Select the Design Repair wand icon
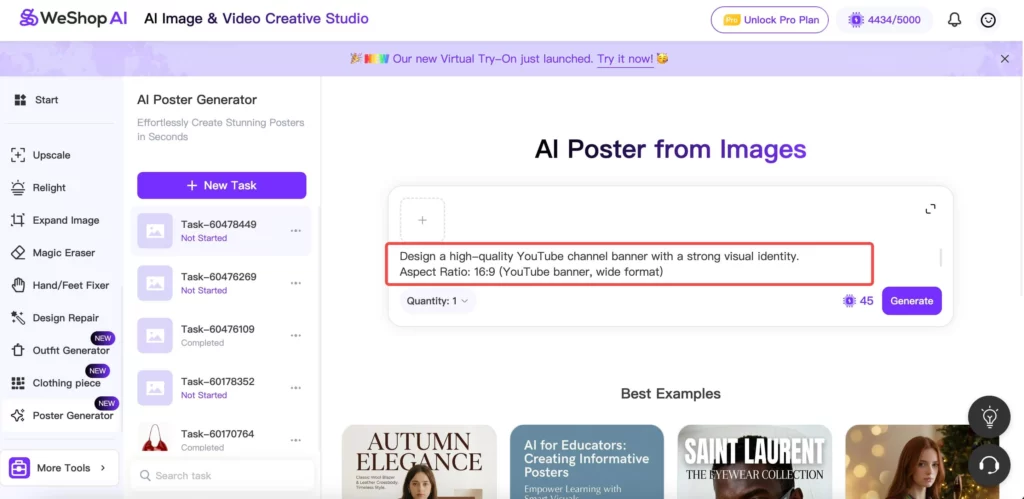The image size is (1024, 499). pyautogui.click(x=18, y=318)
